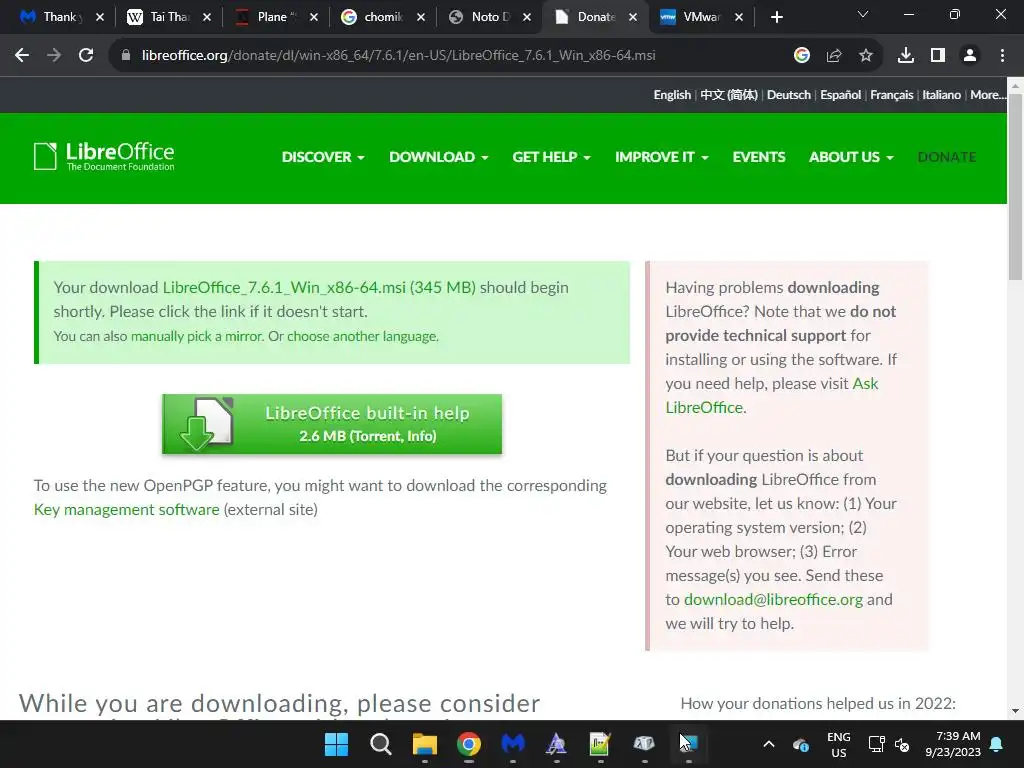
Task: Switch site language to 中文 (简体)
Action: [729, 95]
